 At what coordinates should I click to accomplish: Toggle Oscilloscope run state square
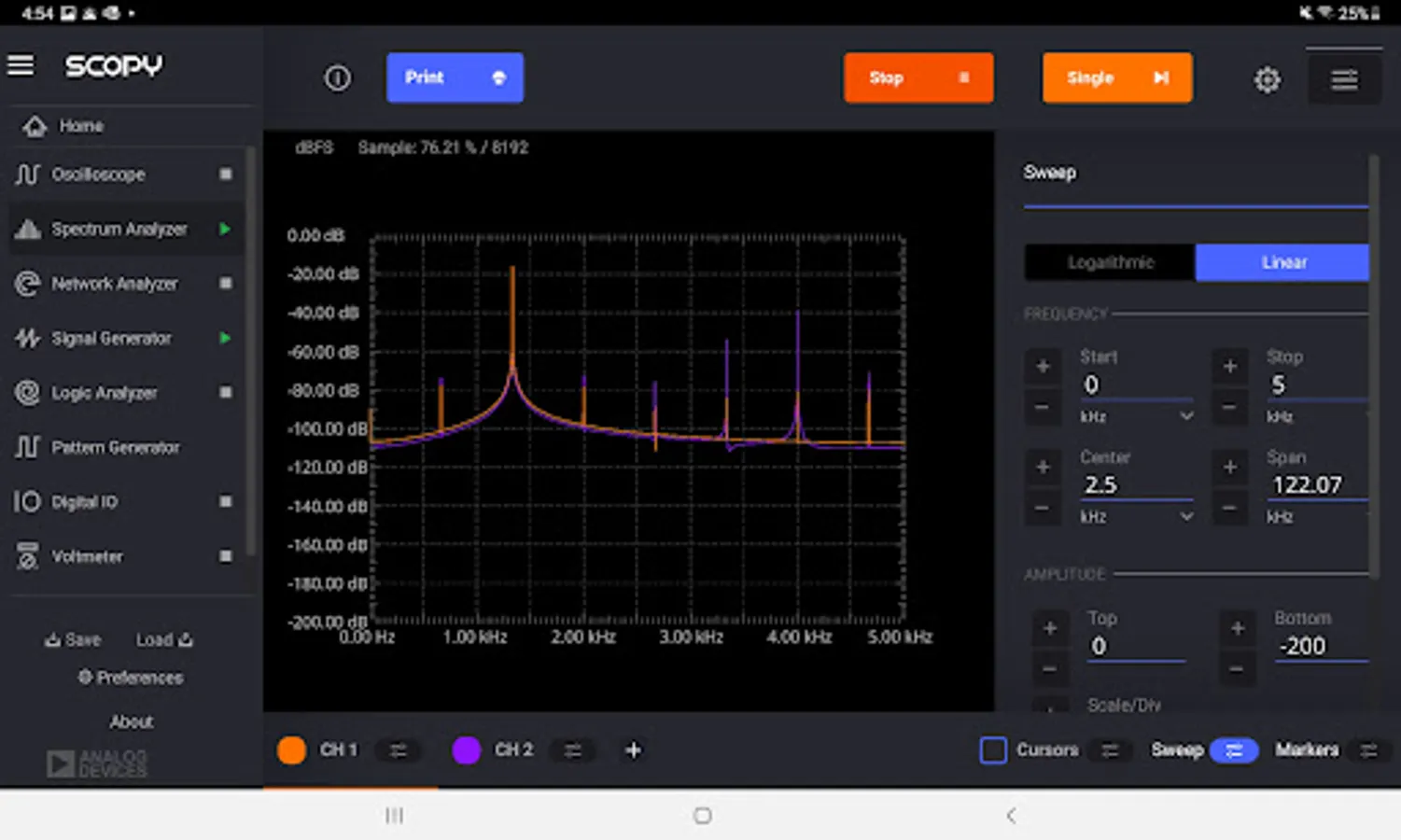click(225, 175)
